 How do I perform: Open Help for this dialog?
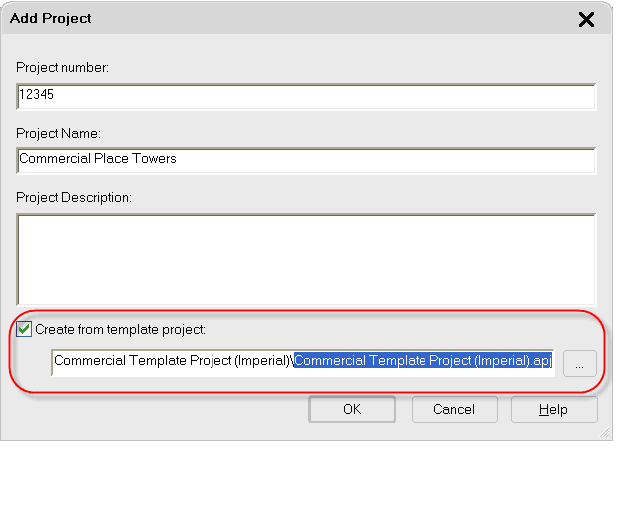pyautogui.click(x=553, y=409)
